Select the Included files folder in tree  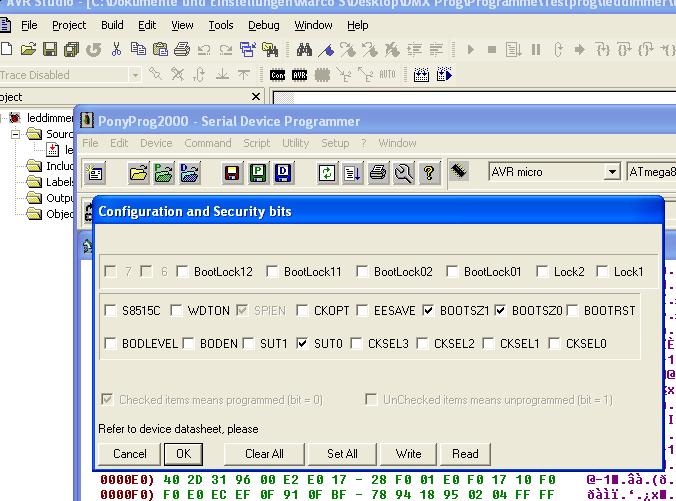50,166
